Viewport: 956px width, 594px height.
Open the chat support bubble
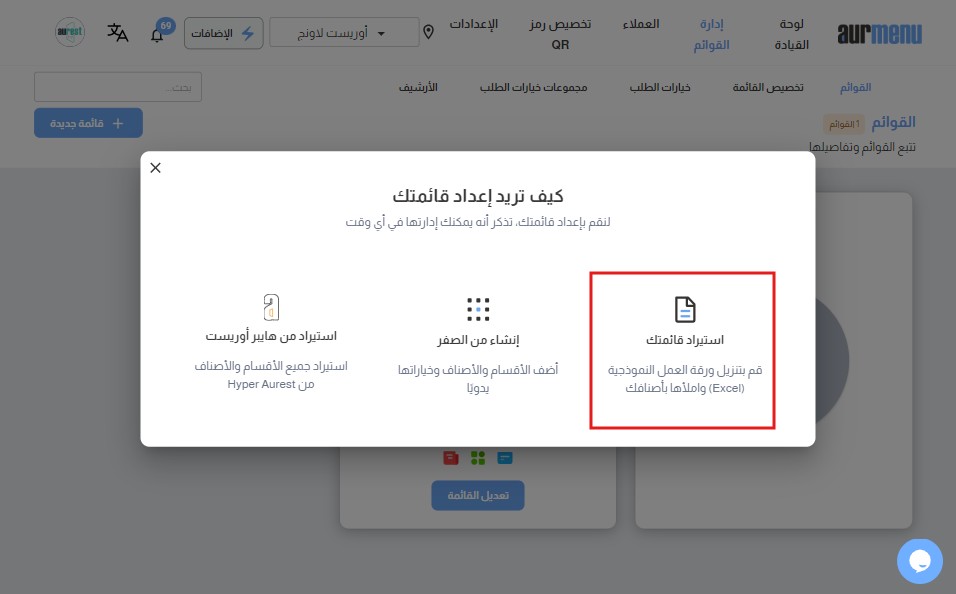919,561
